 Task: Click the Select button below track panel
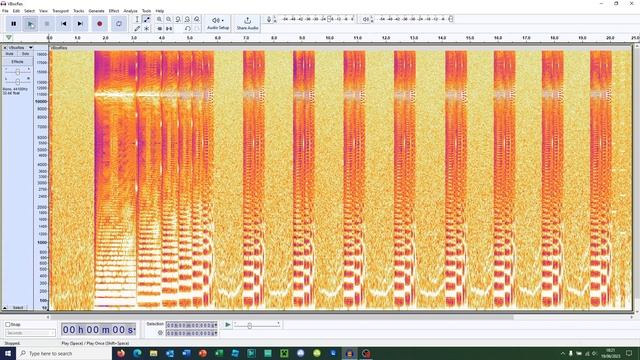pos(18,307)
